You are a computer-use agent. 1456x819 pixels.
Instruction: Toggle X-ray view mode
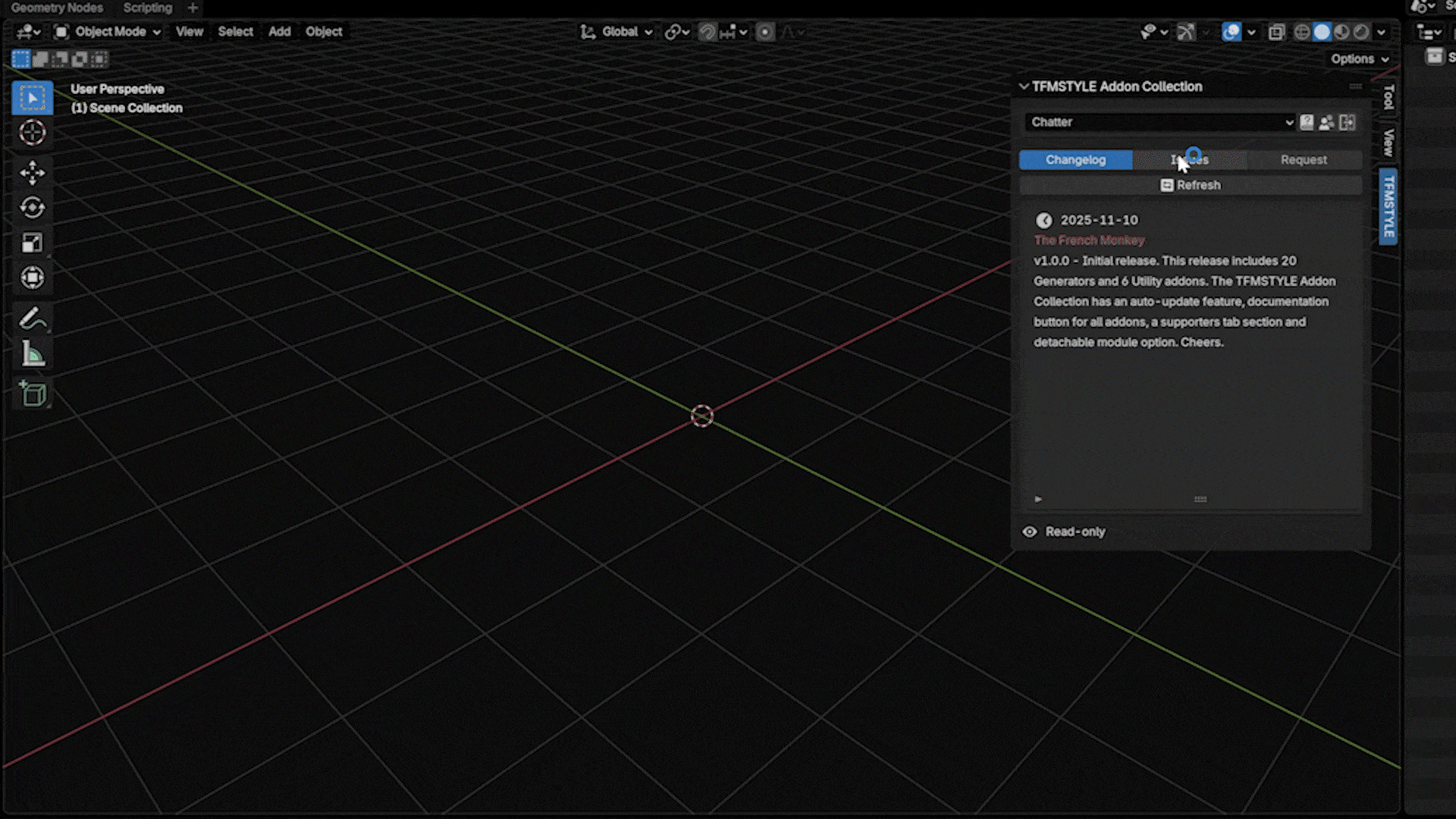point(1276,32)
